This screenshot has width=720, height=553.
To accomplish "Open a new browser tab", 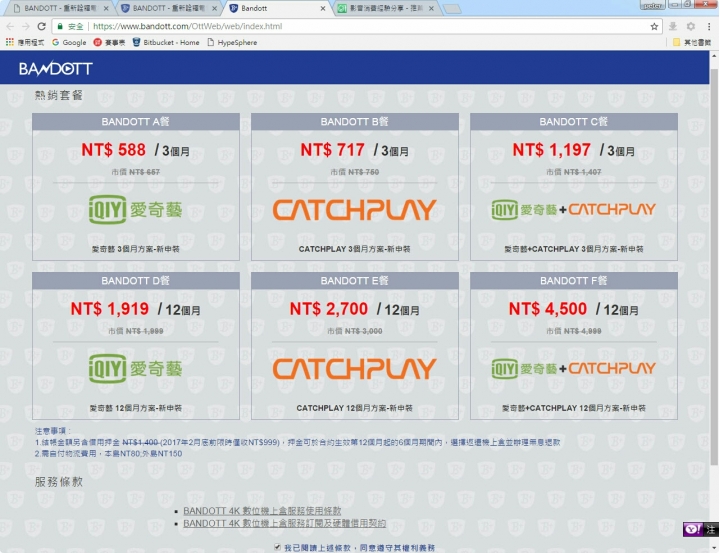I will click(452, 9).
